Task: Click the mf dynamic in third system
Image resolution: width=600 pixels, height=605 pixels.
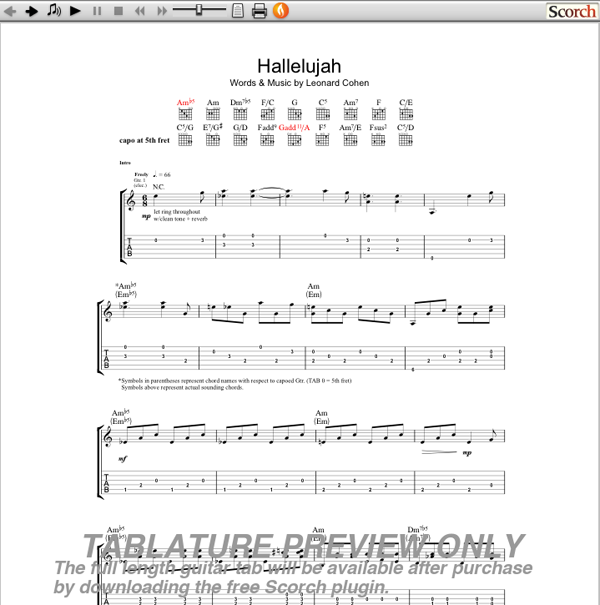Action: pyautogui.click(x=122, y=459)
